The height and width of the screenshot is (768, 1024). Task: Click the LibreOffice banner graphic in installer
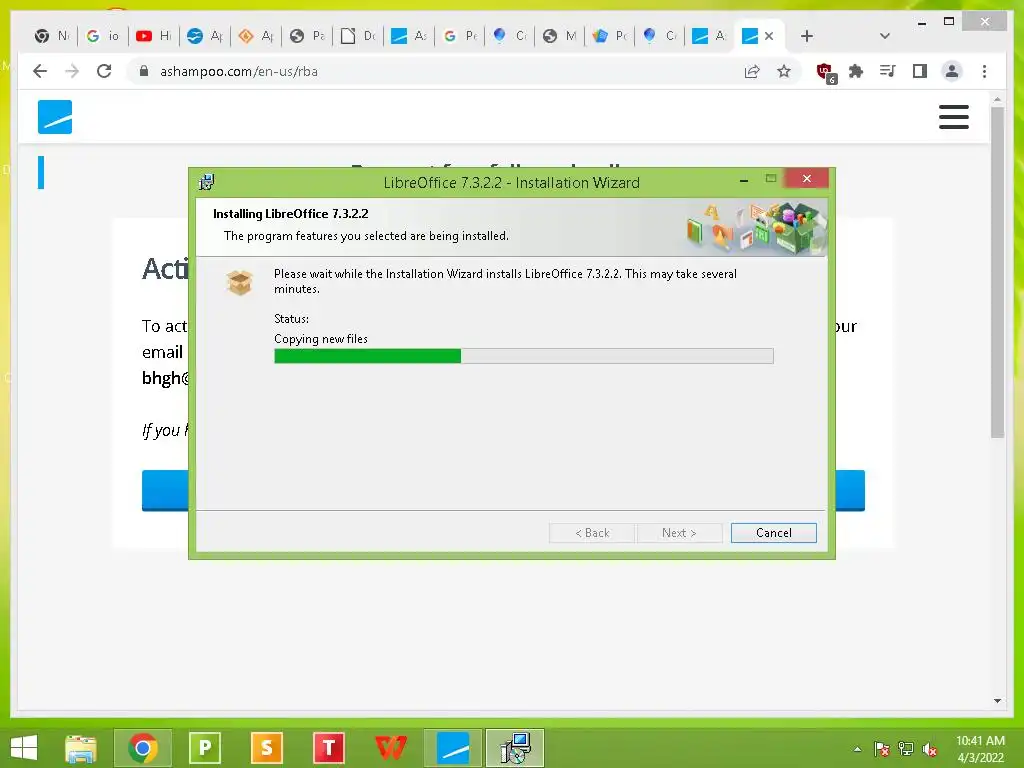point(756,228)
